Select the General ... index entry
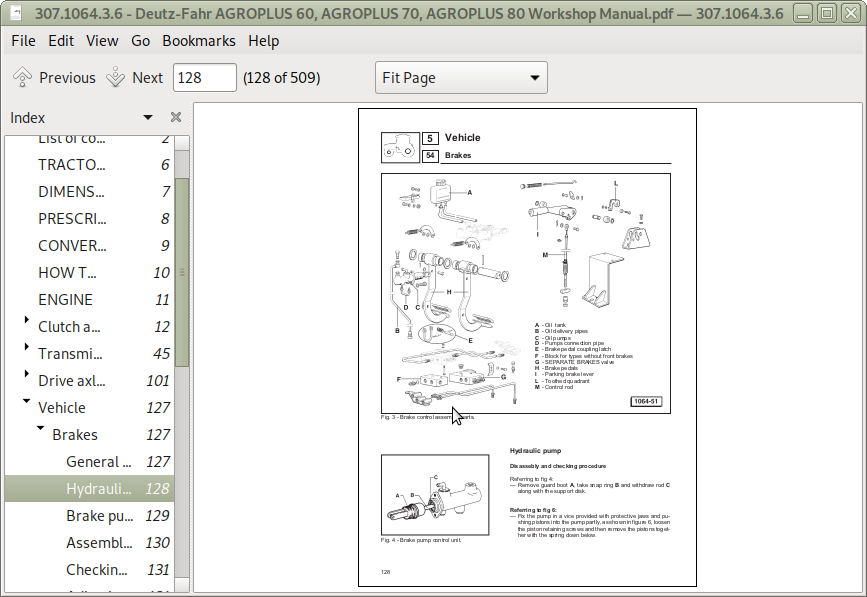 (90, 463)
